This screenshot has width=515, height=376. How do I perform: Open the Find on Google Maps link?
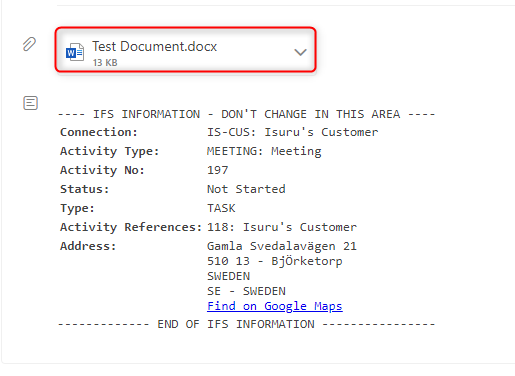[275, 306]
